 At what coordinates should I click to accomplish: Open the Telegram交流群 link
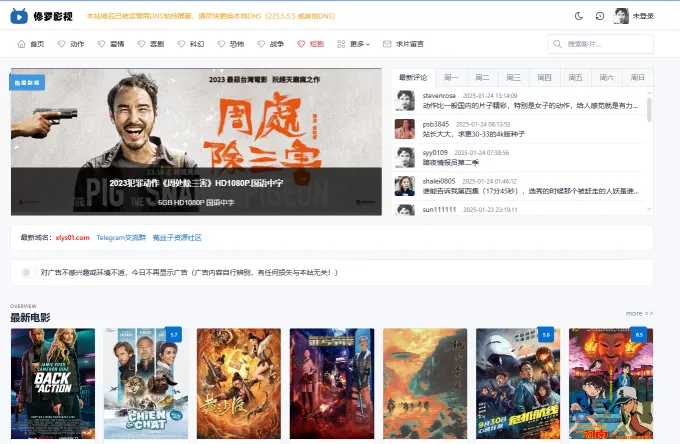[121, 238]
